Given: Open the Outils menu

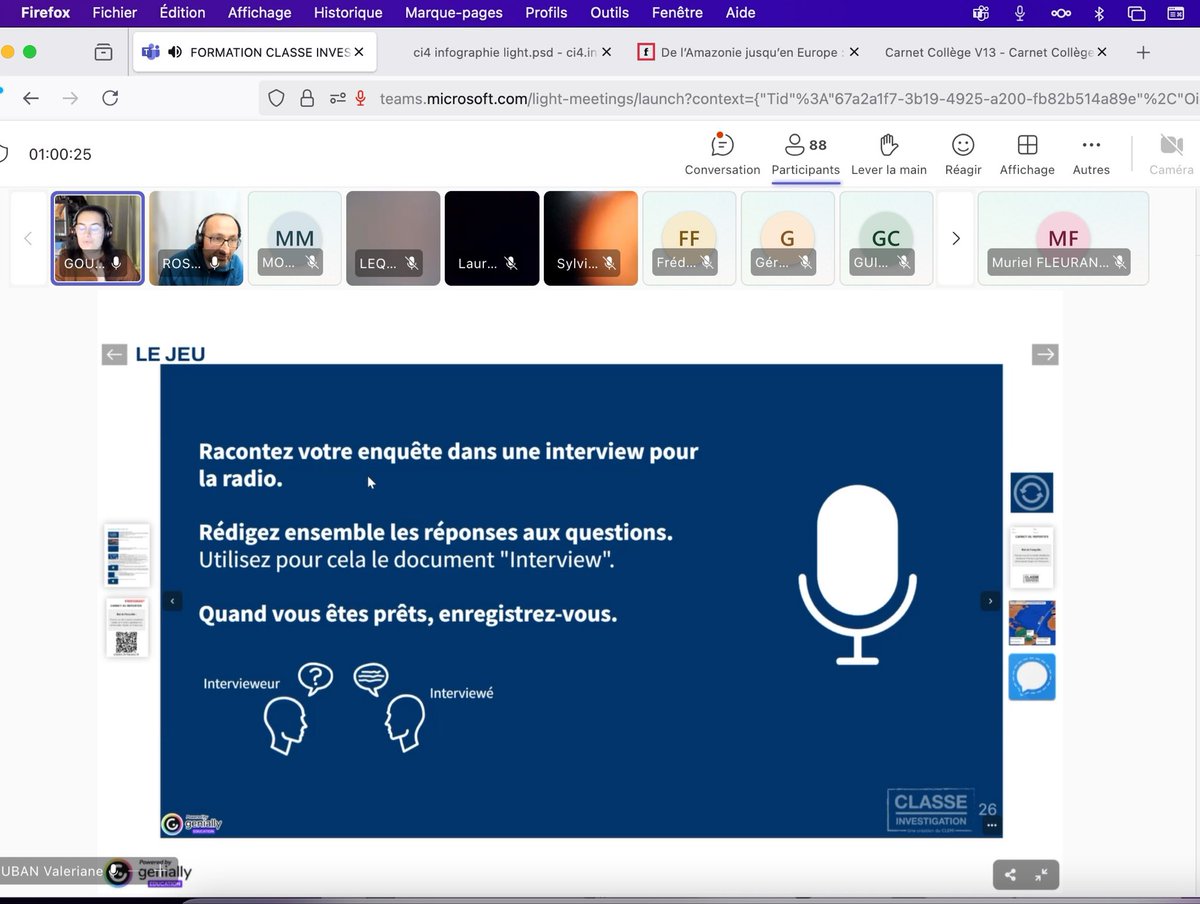Looking at the screenshot, I should tap(609, 13).
